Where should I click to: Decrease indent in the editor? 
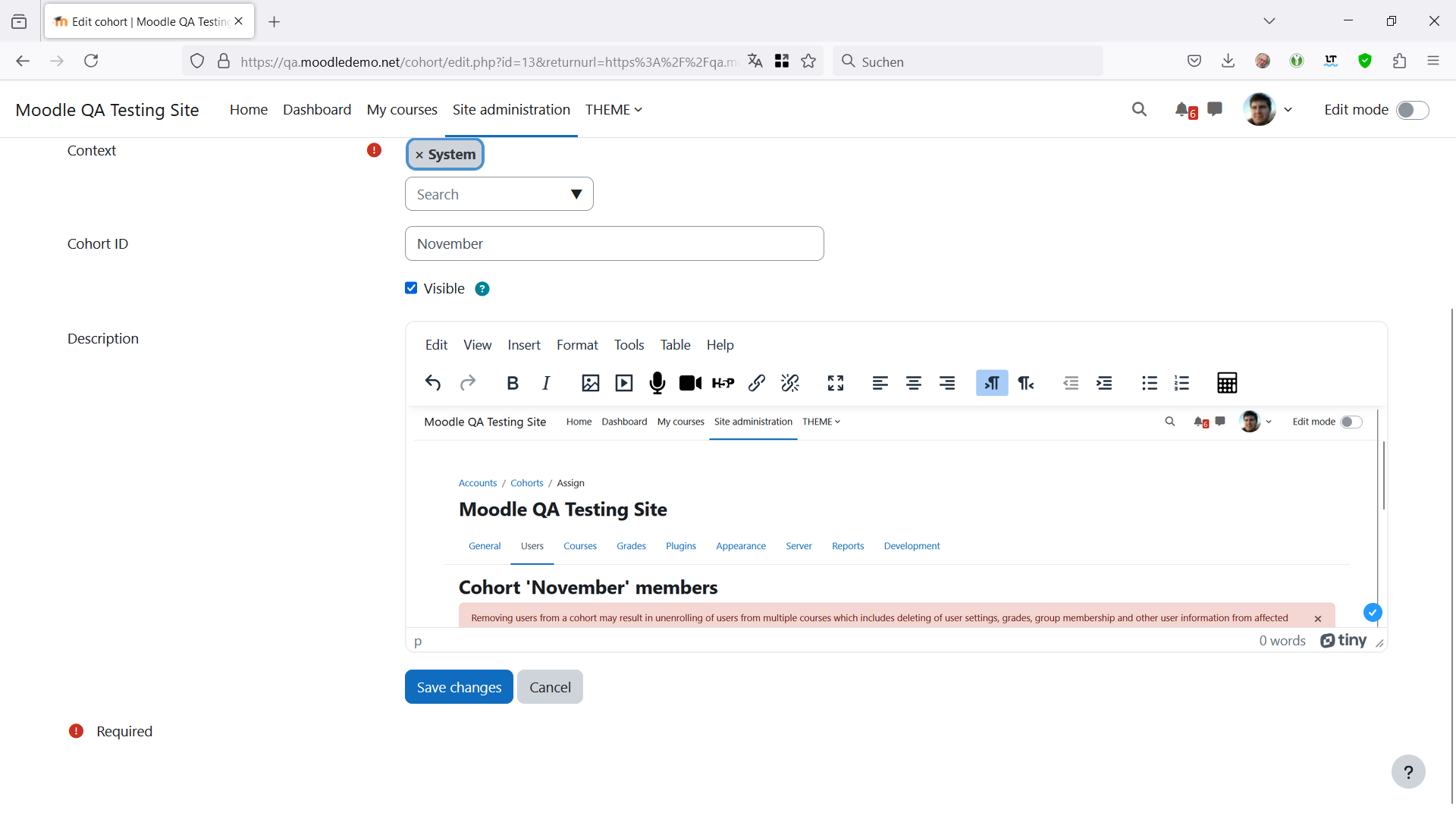tap(1071, 383)
